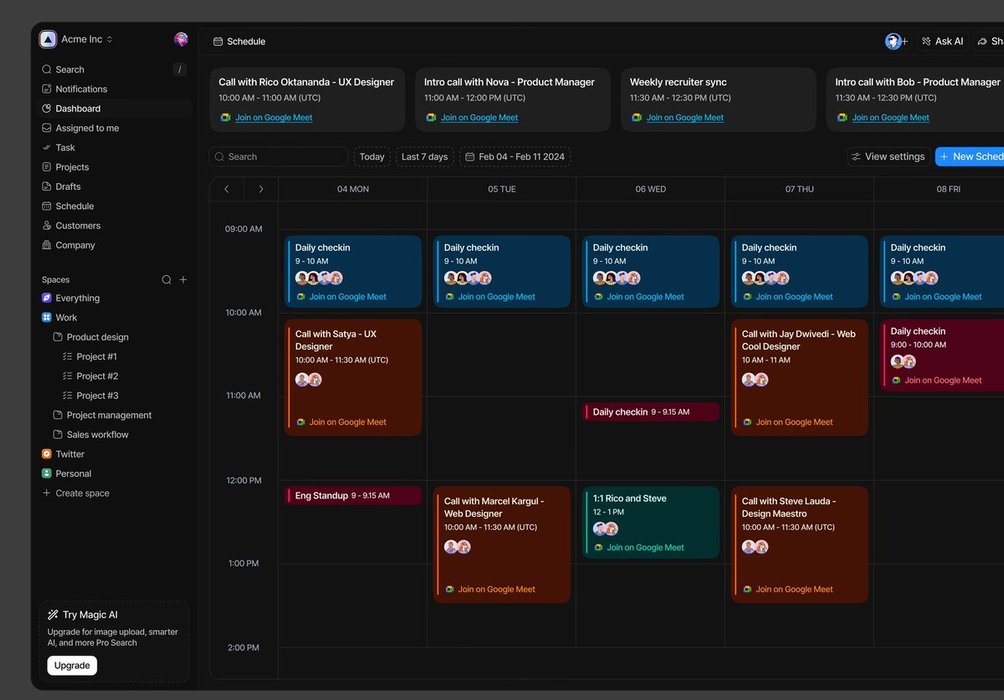Open the Eng Standup event
Screen dimensions: 1004x700
pos(353,496)
